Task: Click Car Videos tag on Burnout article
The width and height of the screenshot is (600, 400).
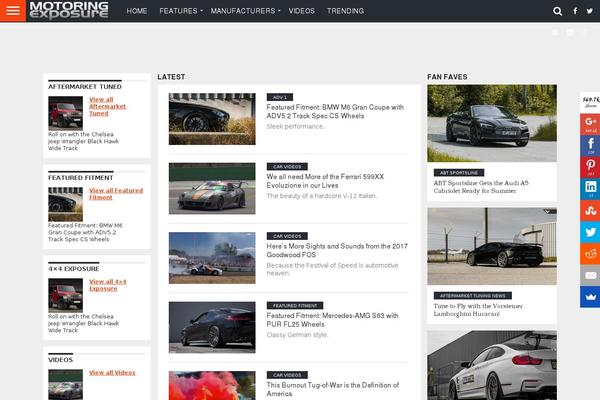Action: coord(287,375)
